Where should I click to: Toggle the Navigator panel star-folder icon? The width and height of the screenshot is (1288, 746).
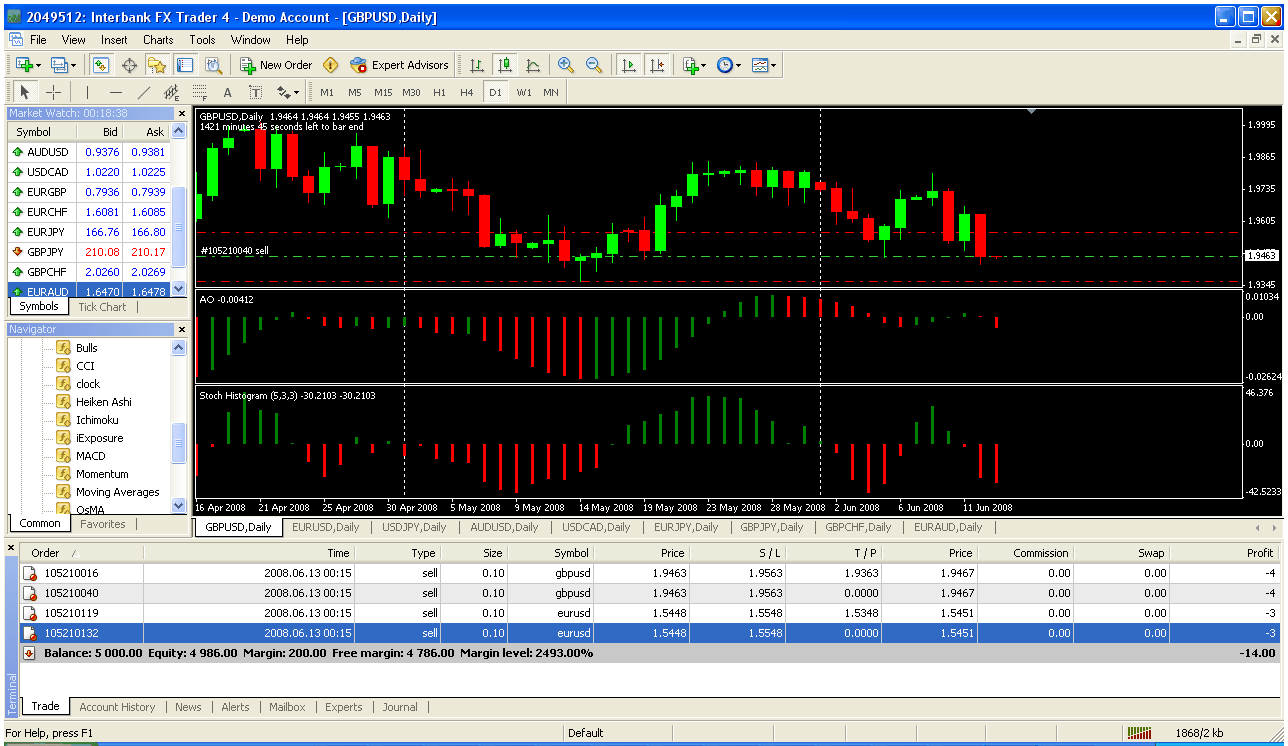(157, 65)
